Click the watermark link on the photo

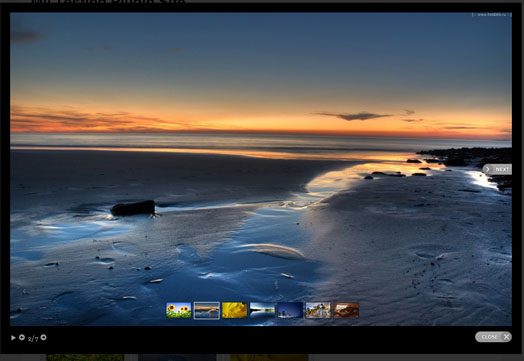491,15
